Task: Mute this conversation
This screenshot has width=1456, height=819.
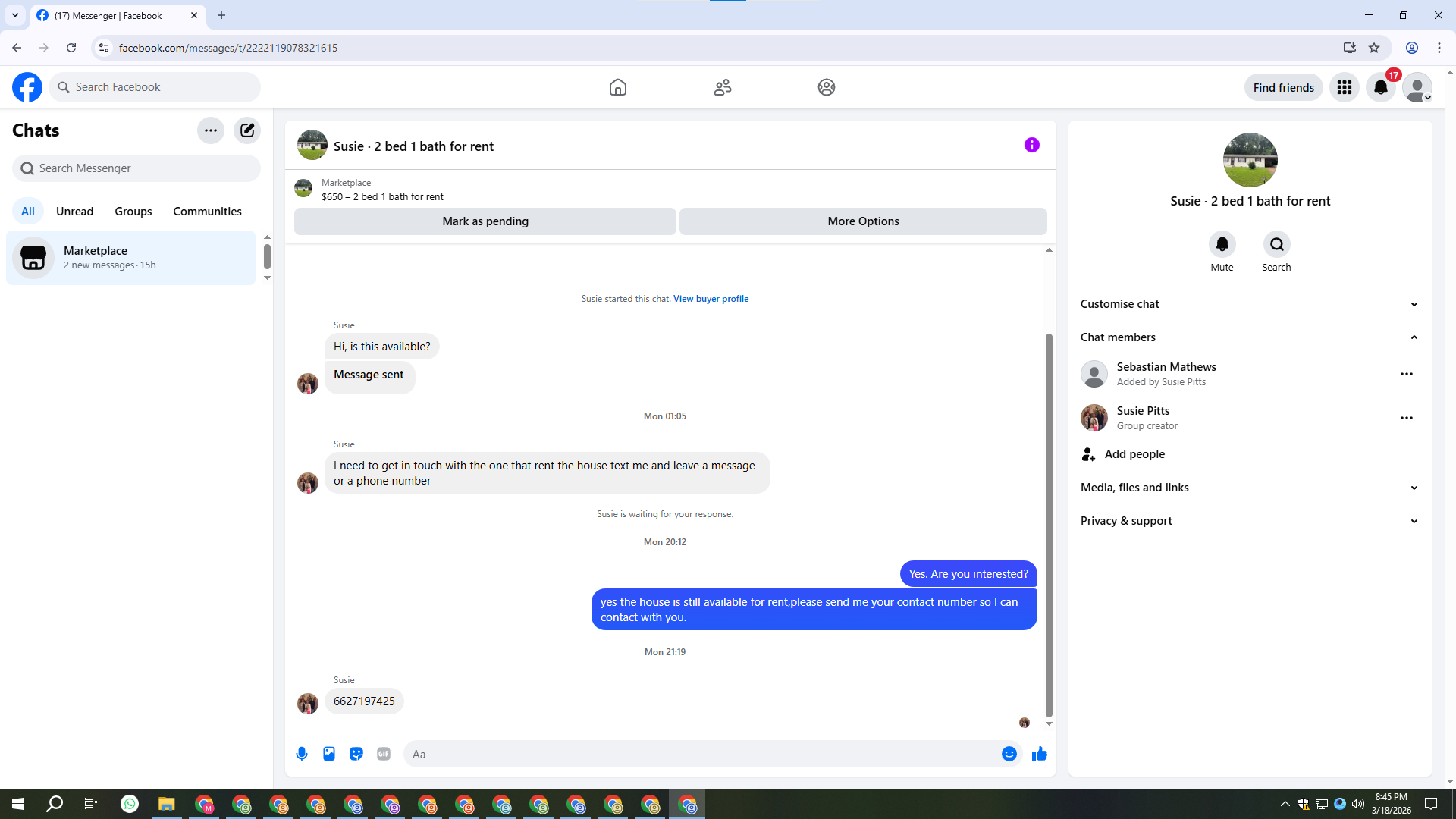Action: (x=1222, y=245)
